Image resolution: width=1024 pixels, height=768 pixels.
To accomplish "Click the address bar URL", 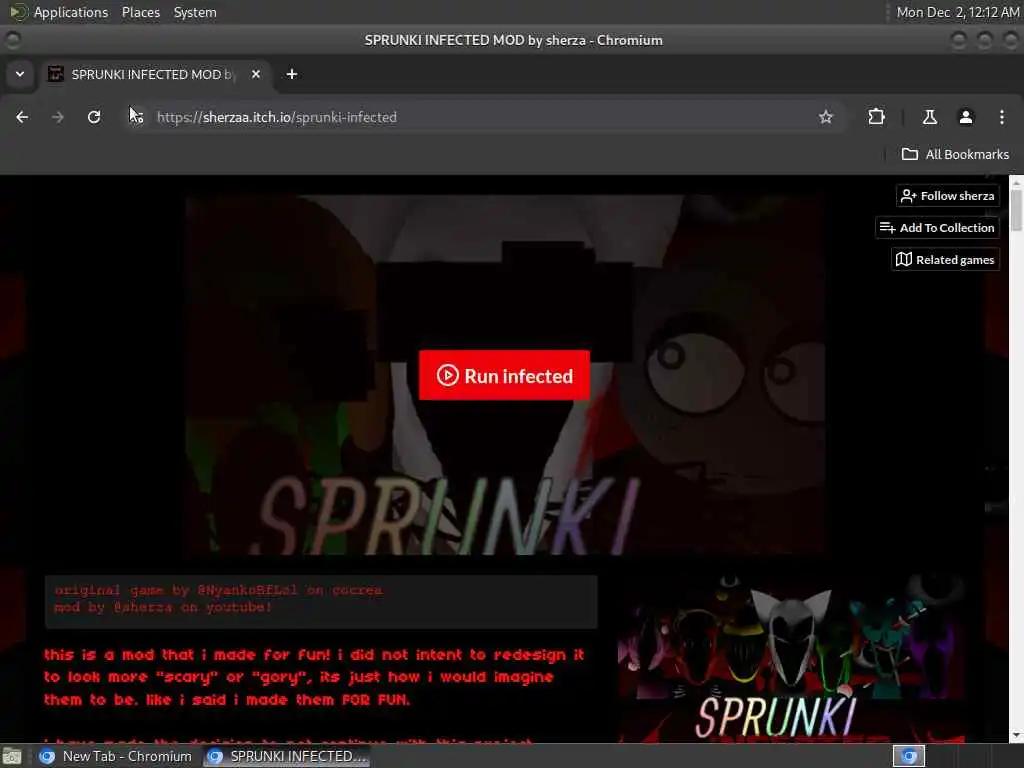I will [x=277, y=117].
